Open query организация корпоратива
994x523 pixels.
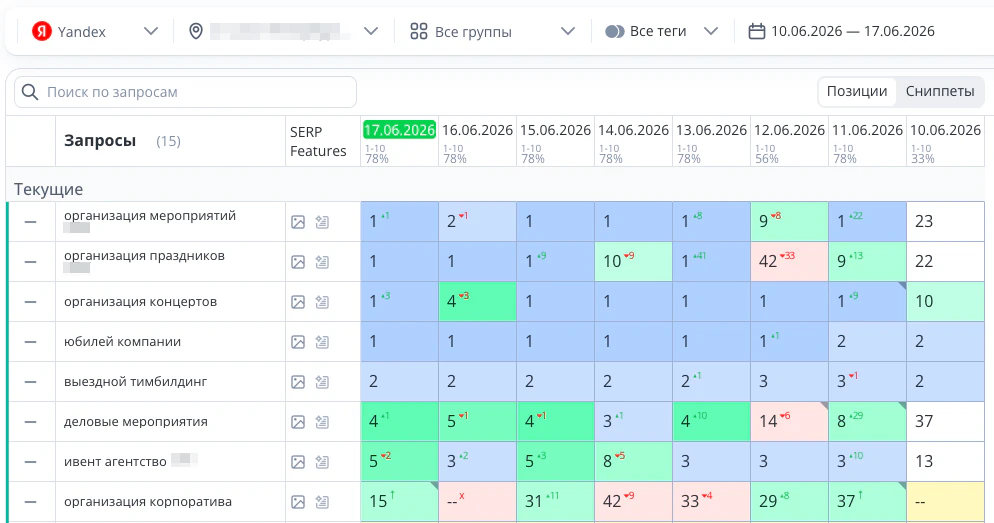[x=148, y=501]
